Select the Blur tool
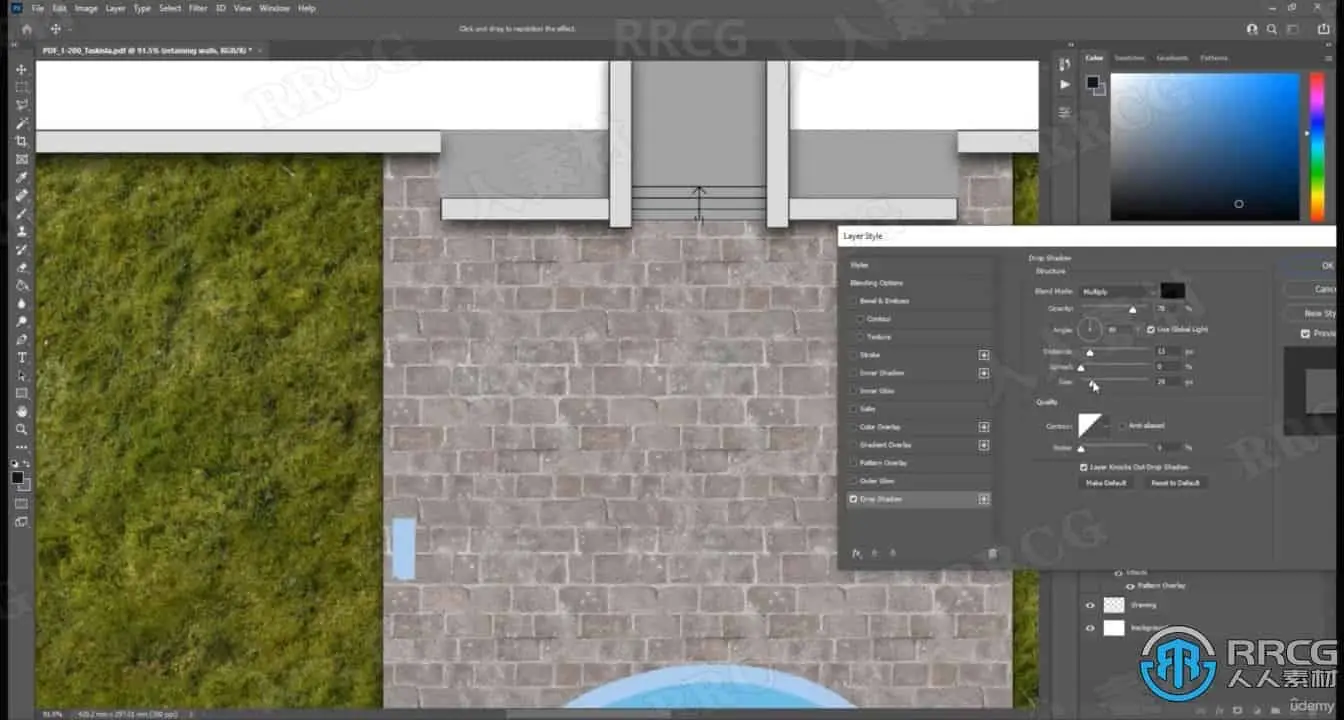 coord(22,303)
